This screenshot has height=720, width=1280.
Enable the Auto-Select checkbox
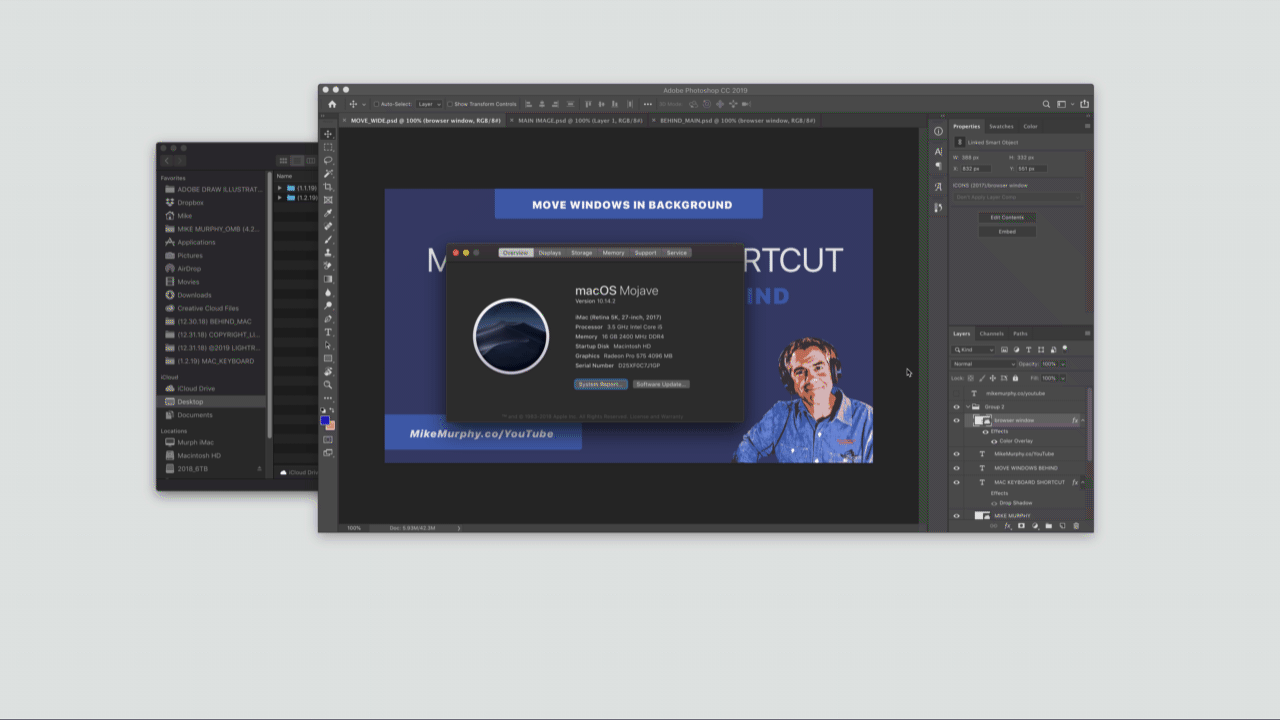[x=377, y=104]
